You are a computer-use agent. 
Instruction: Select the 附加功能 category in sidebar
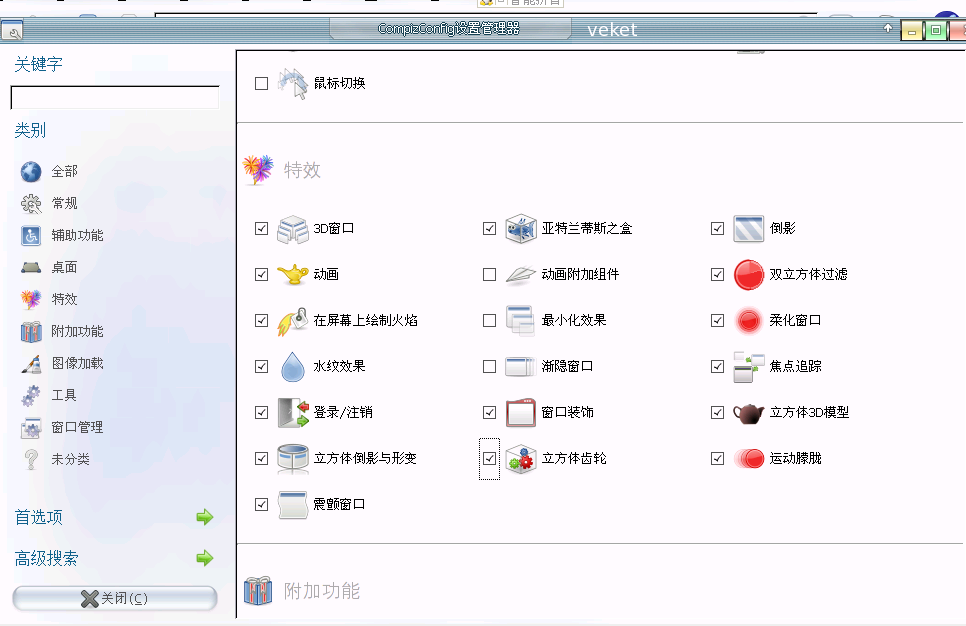point(77,332)
